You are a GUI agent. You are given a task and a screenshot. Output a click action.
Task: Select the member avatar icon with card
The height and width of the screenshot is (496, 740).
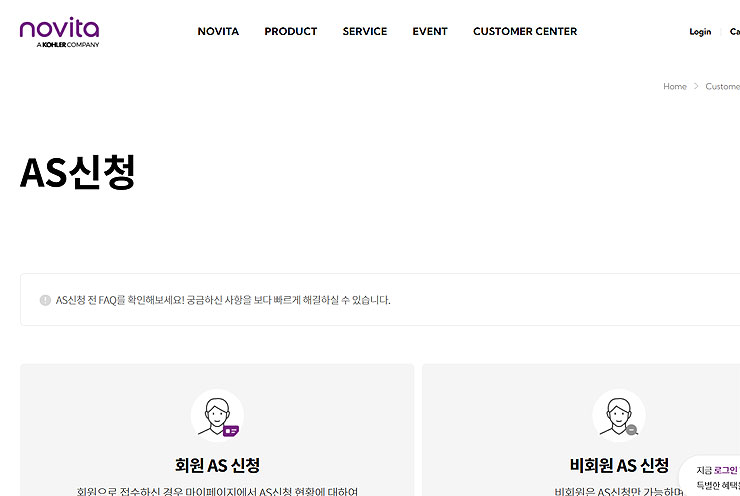[x=218, y=415]
